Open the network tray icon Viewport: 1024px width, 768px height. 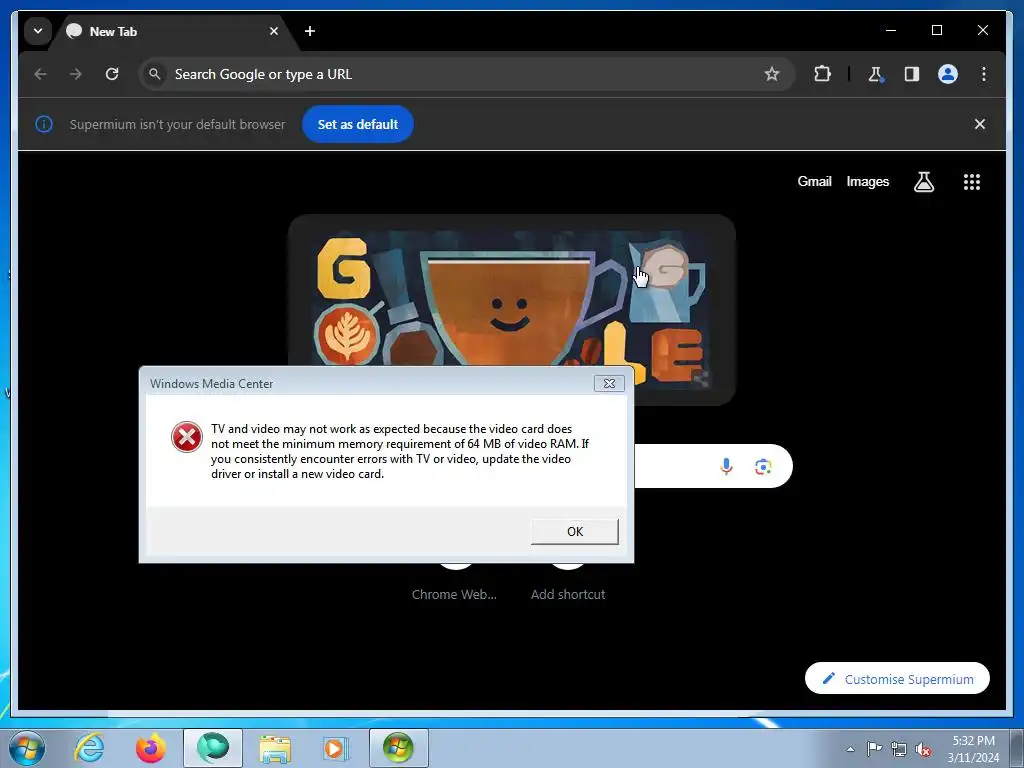coord(899,749)
